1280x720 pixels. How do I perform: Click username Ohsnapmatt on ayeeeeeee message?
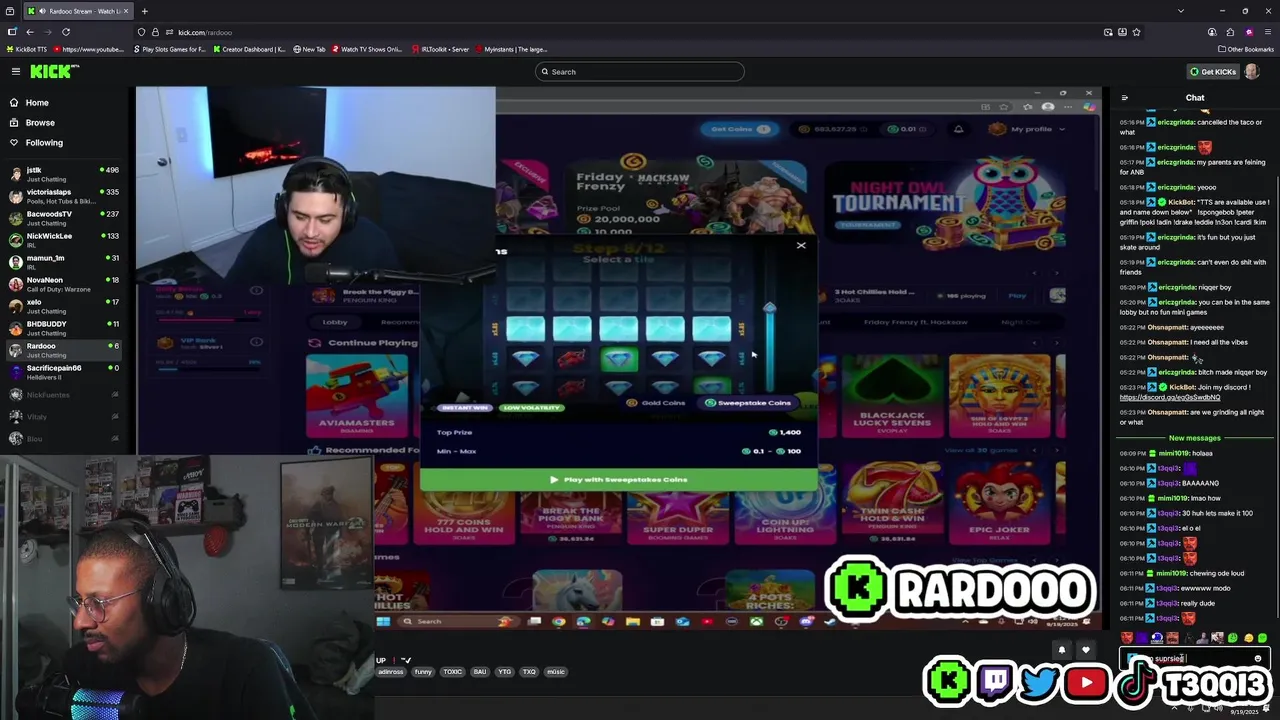pyautogui.click(x=1167, y=327)
